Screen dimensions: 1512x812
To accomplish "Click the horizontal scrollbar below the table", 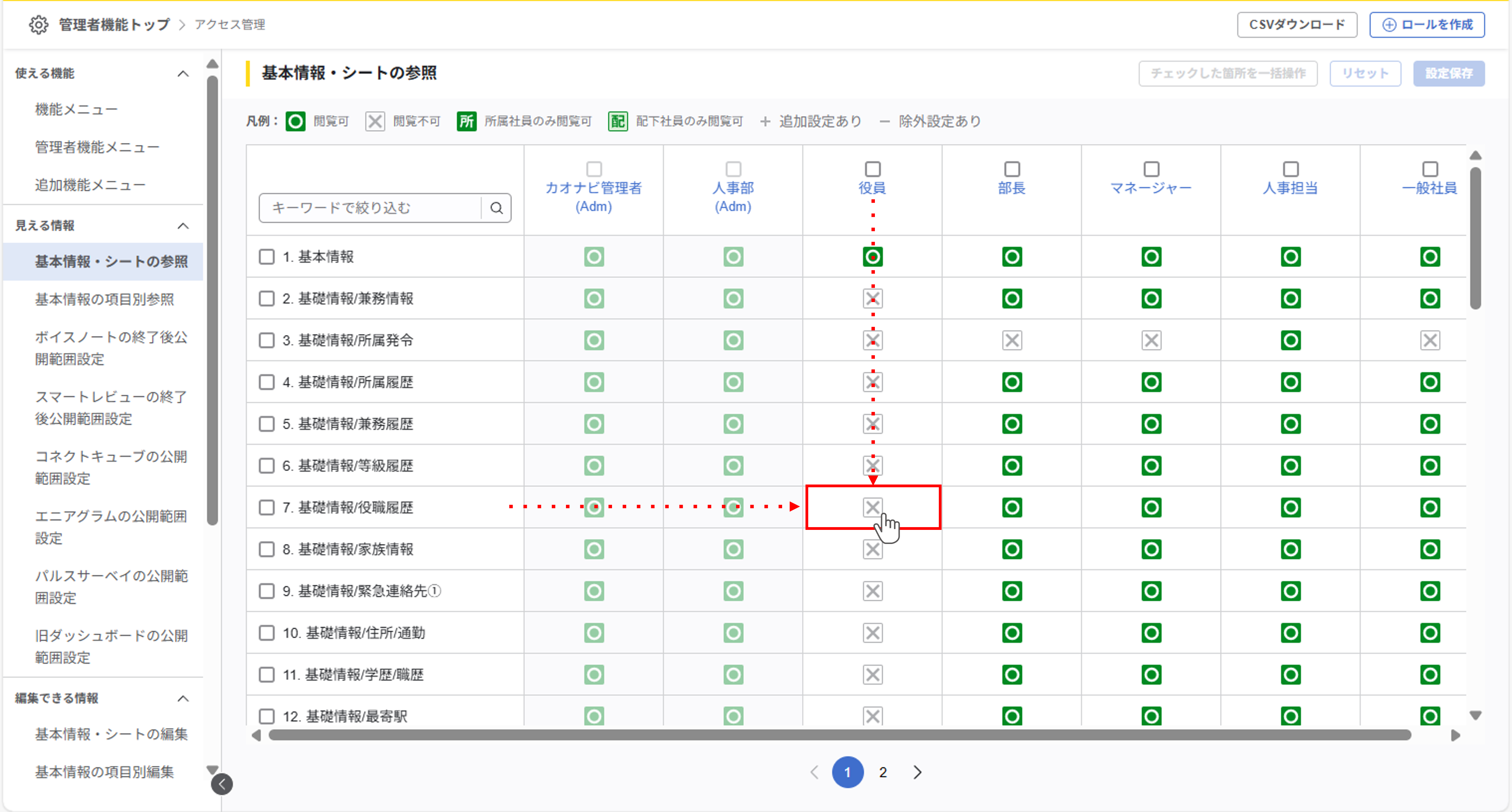I will pos(840,735).
